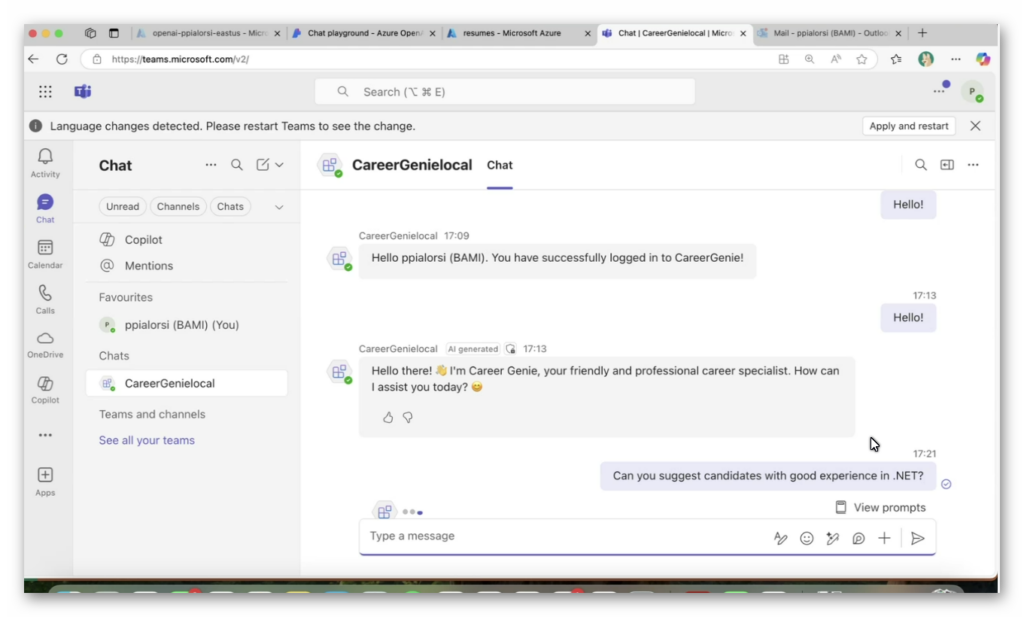Open the emoji picker in compose box
1024x617 pixels.
pyautogui.click(x=807, y=538)
